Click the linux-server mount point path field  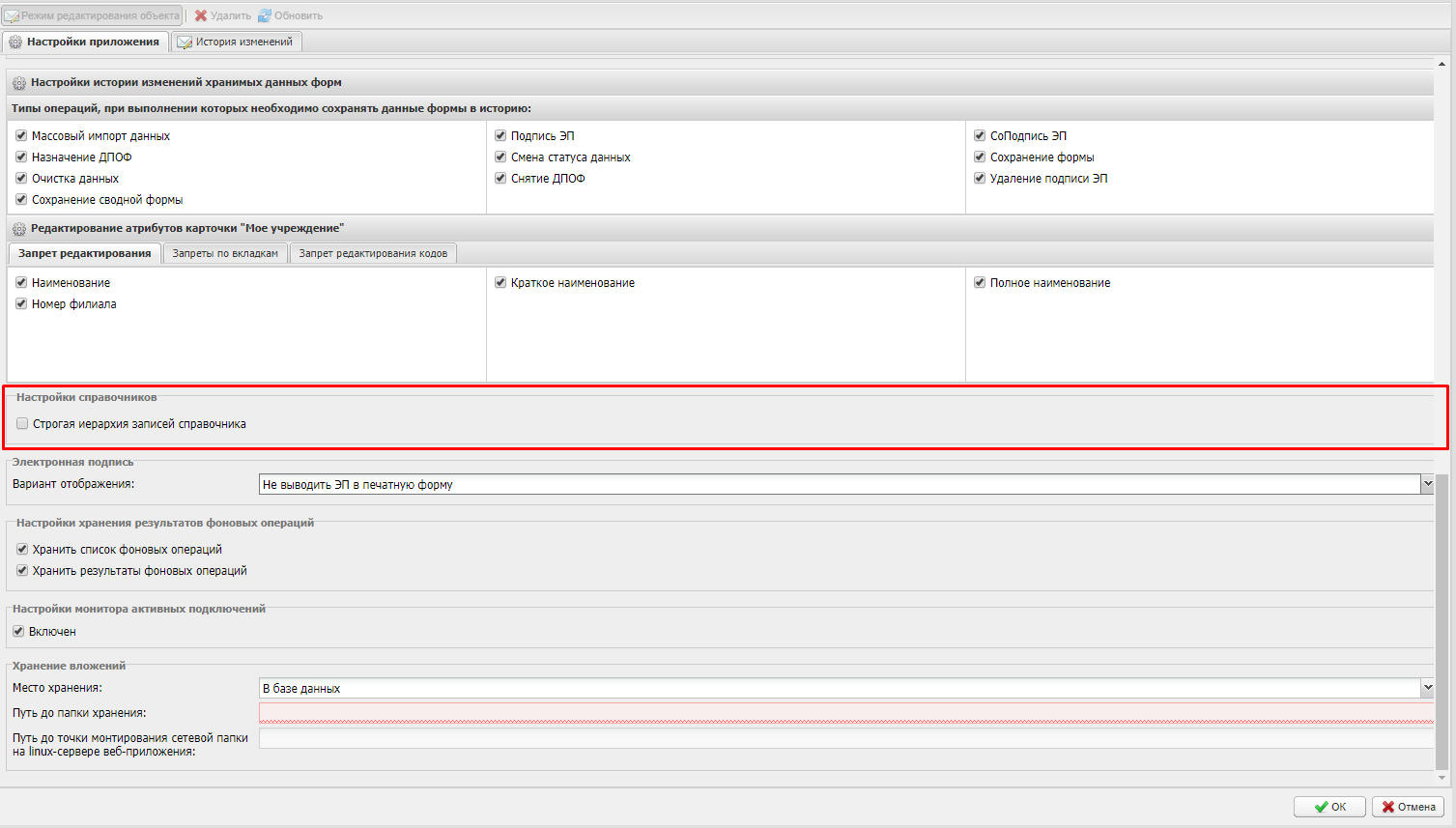[x=845, y=739]
